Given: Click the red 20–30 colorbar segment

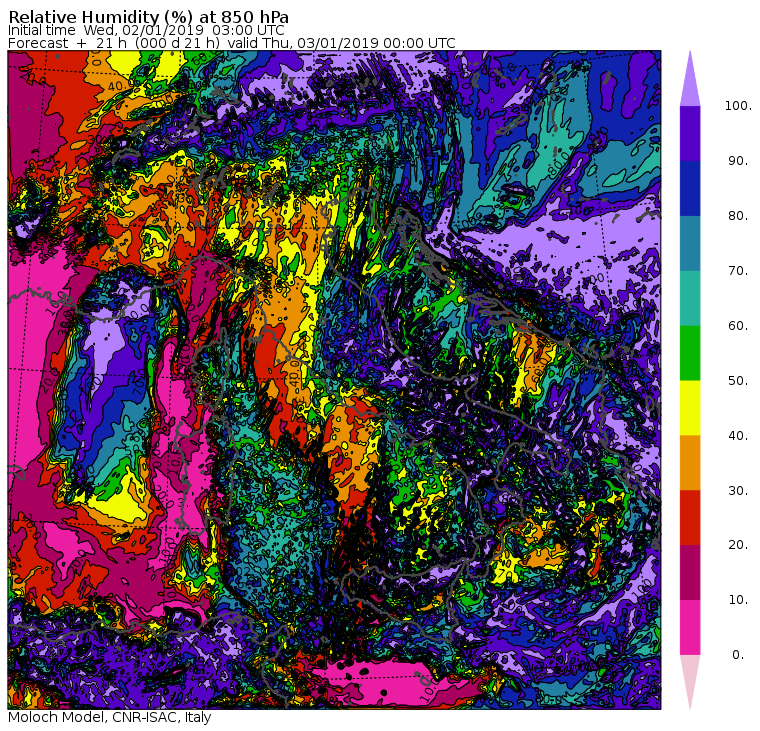Looking at the screenshot, I should [690, 518].
